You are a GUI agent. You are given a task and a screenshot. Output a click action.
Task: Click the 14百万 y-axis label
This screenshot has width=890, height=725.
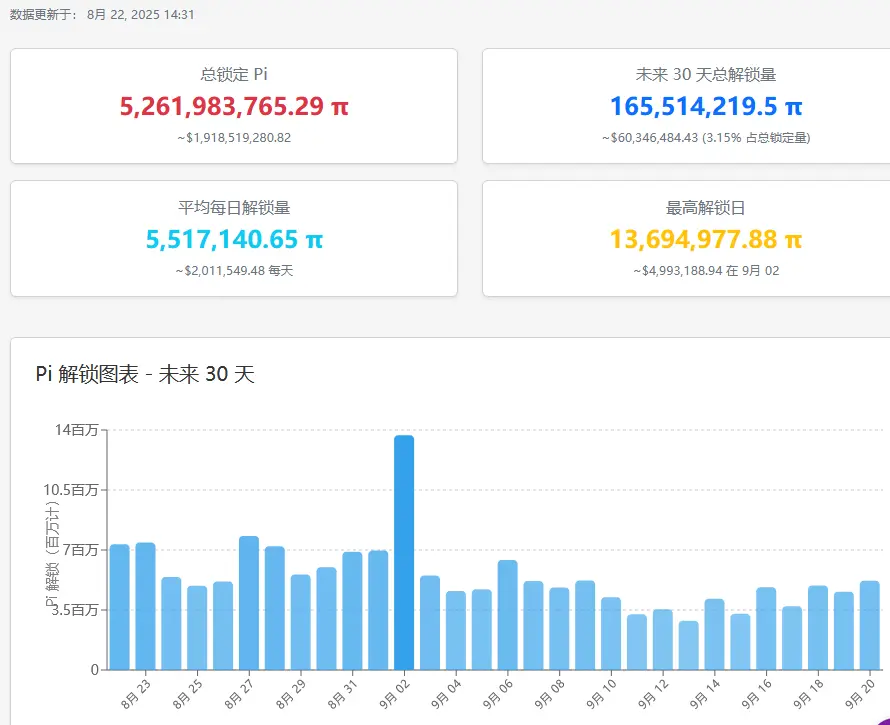click(x=77, y=430)
